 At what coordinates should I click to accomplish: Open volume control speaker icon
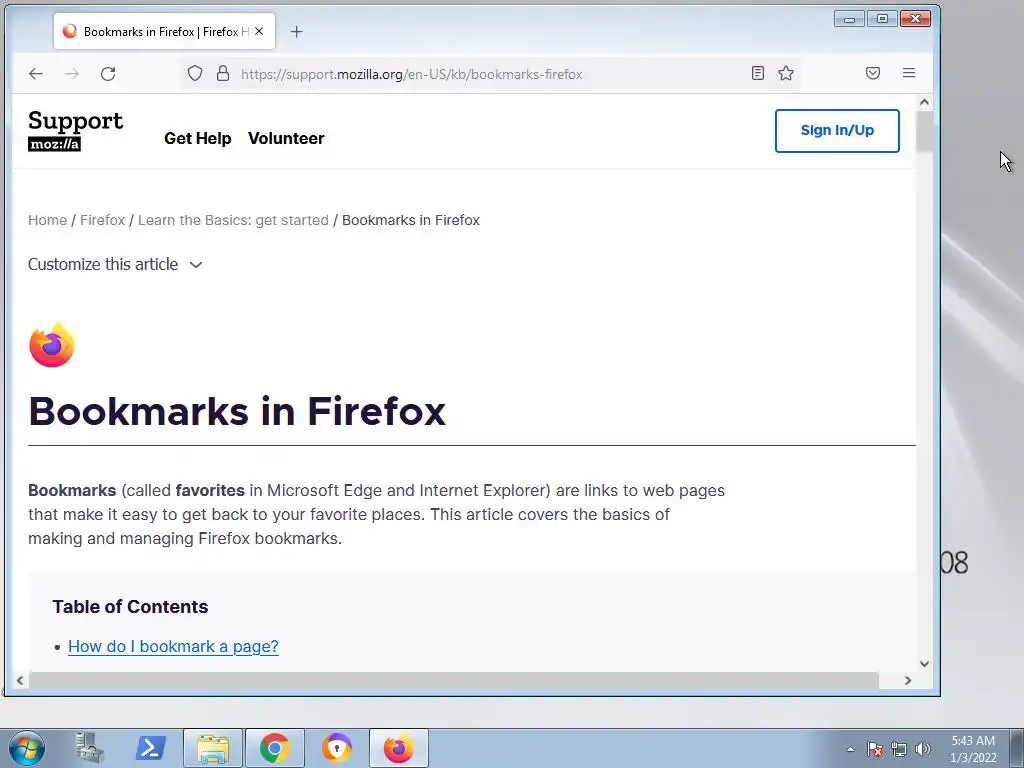(x=923, y=749)
